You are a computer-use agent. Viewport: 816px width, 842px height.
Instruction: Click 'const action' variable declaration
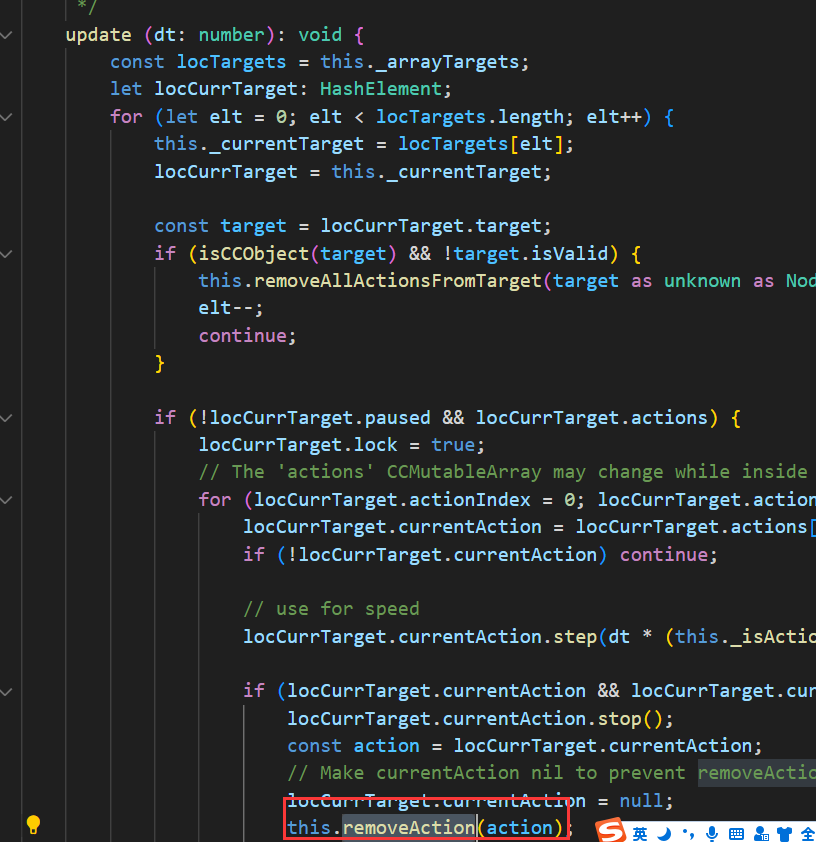tap(353, 746)
